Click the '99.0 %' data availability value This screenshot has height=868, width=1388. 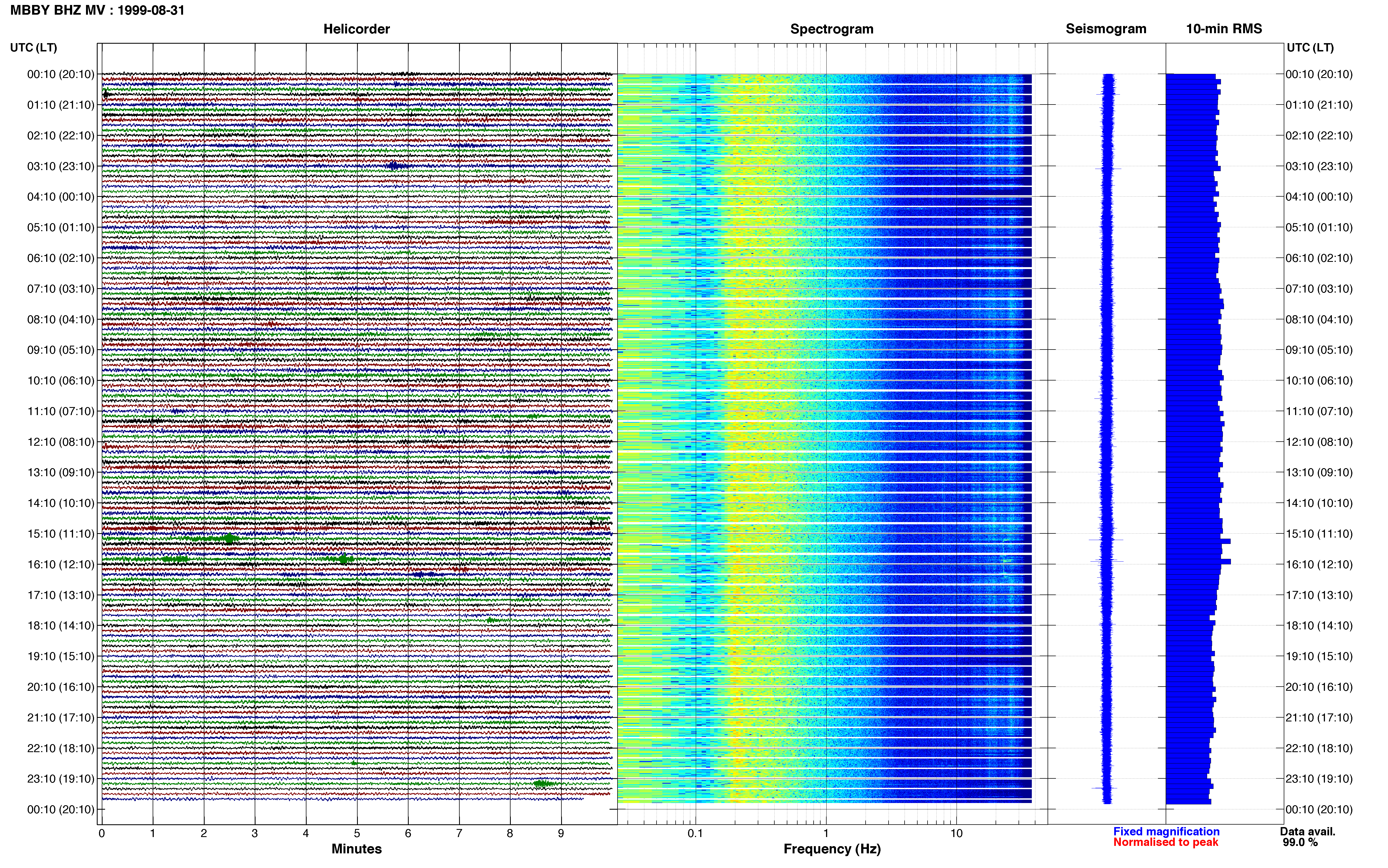tap(1300, 842)
